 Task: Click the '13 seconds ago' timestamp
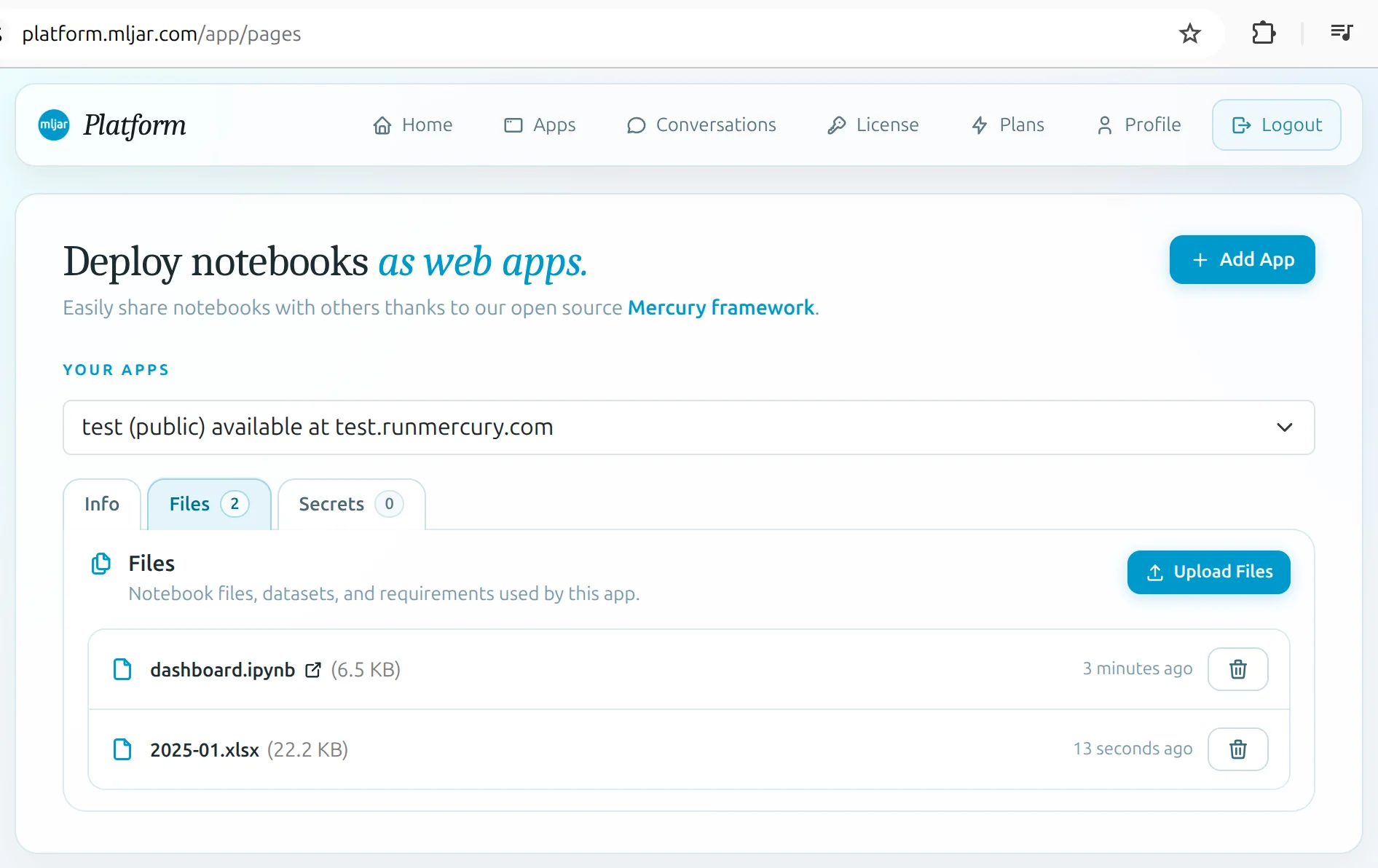1133,749
